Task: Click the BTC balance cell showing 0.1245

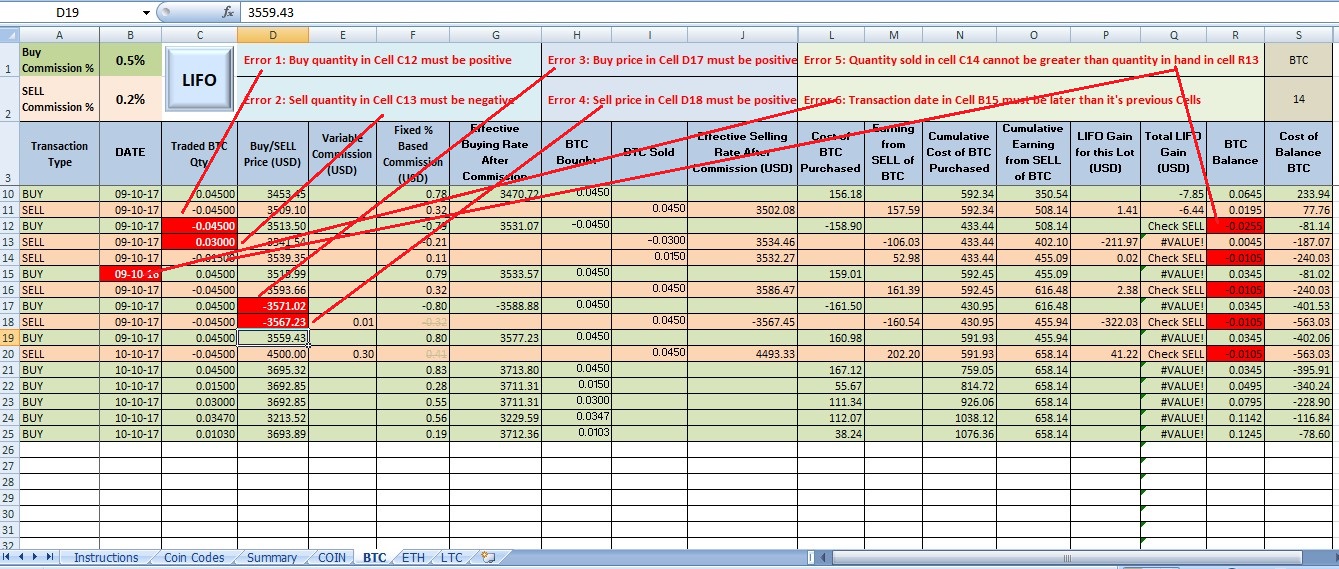Action: click(1235, 434)
